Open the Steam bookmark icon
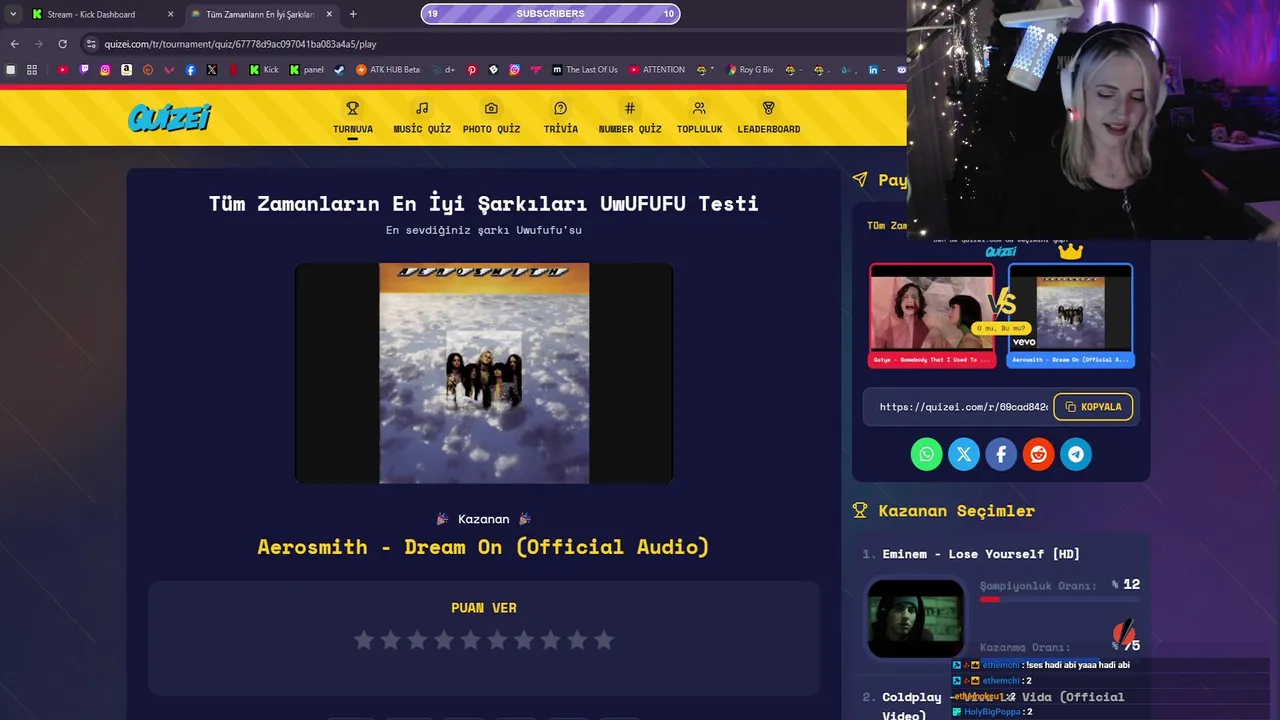 point(339,70)
